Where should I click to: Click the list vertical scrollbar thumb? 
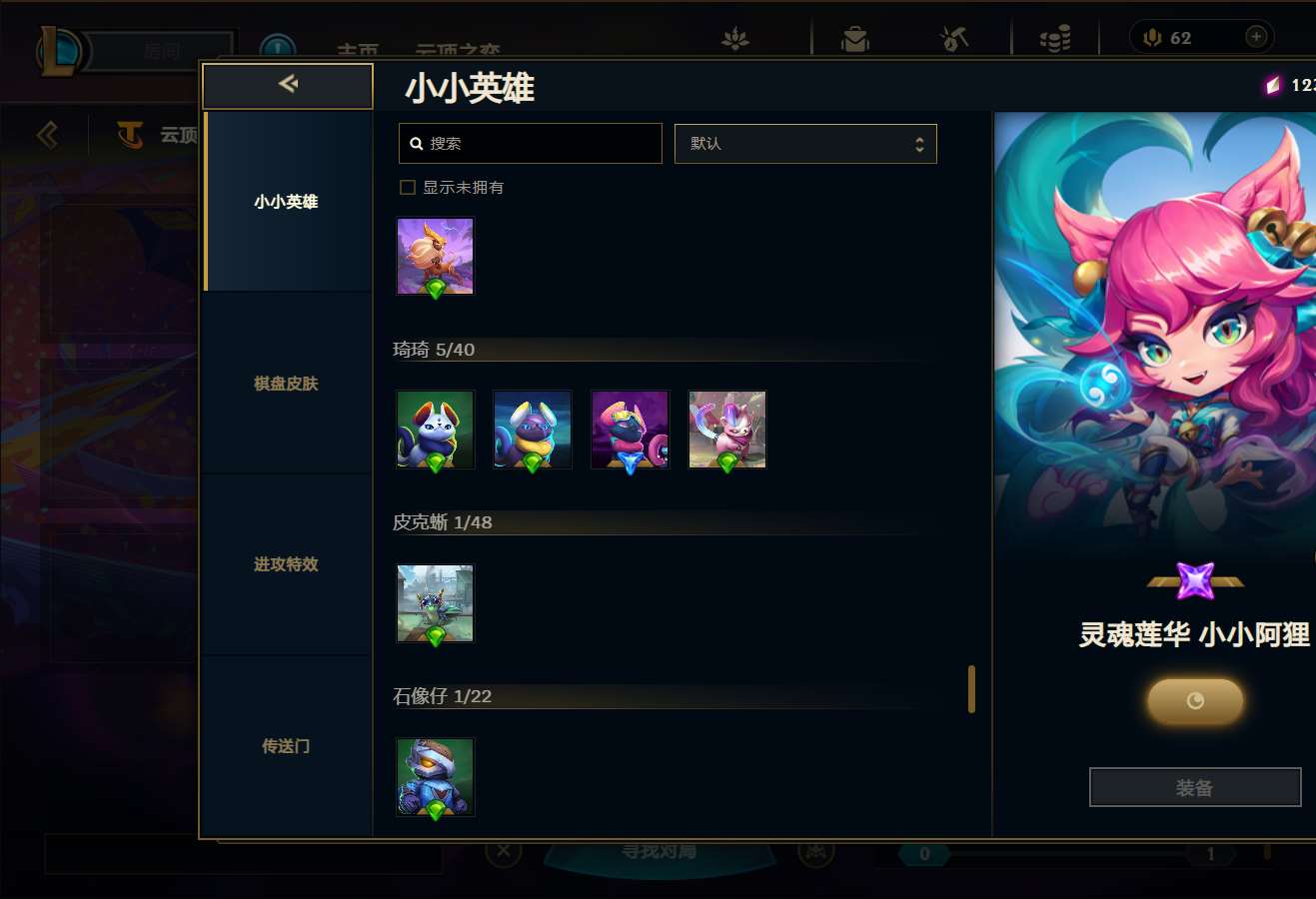971,689
